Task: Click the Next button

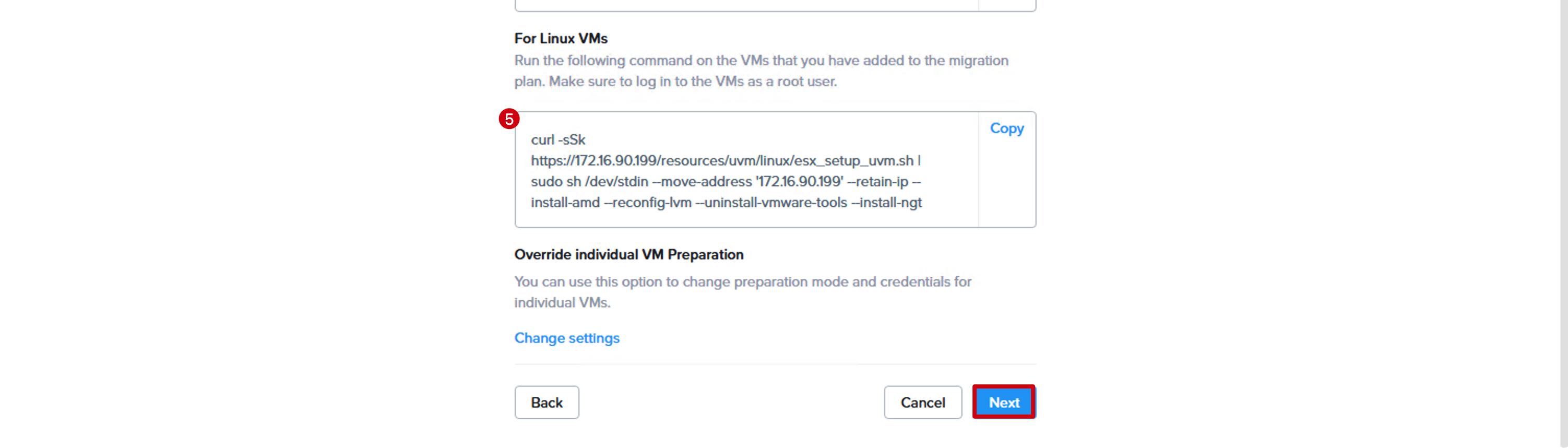Action: (1004, 403)
